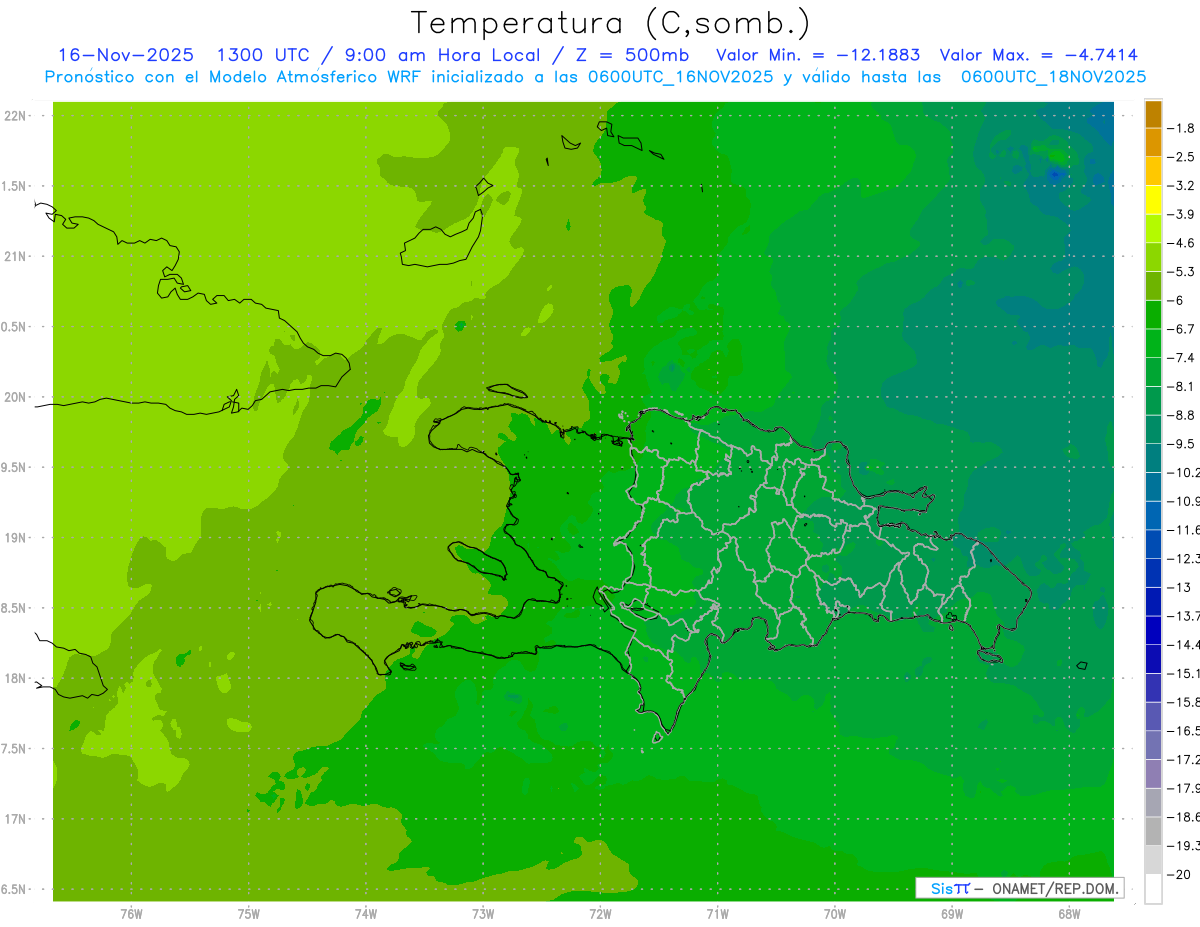This screenshot has height=927, width=1200.
Task: Select the "75W" longitude label
Action: (x=248, y=914)
